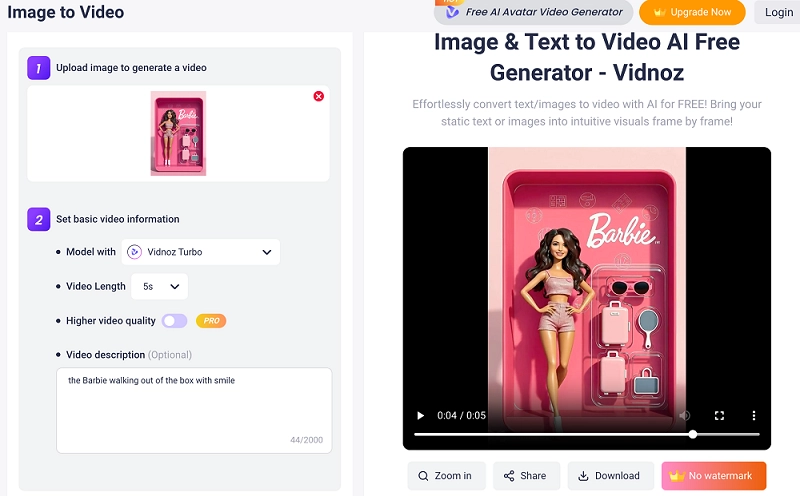Viewport: 800px width, 496px height.
Task: Mute the video player volume
Action: coord(685,415)
